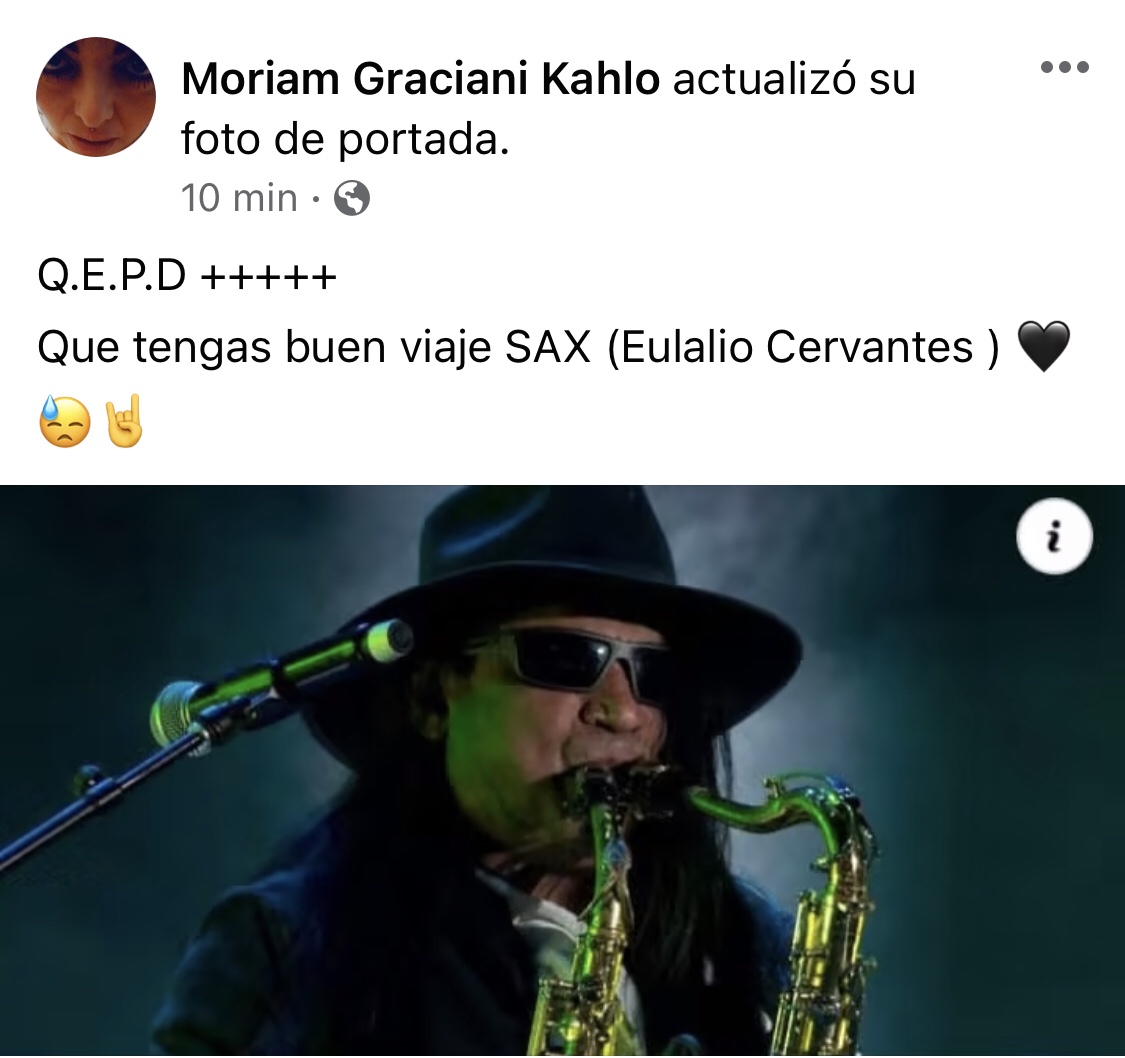Click the word SAX in the post

point(547,347)
